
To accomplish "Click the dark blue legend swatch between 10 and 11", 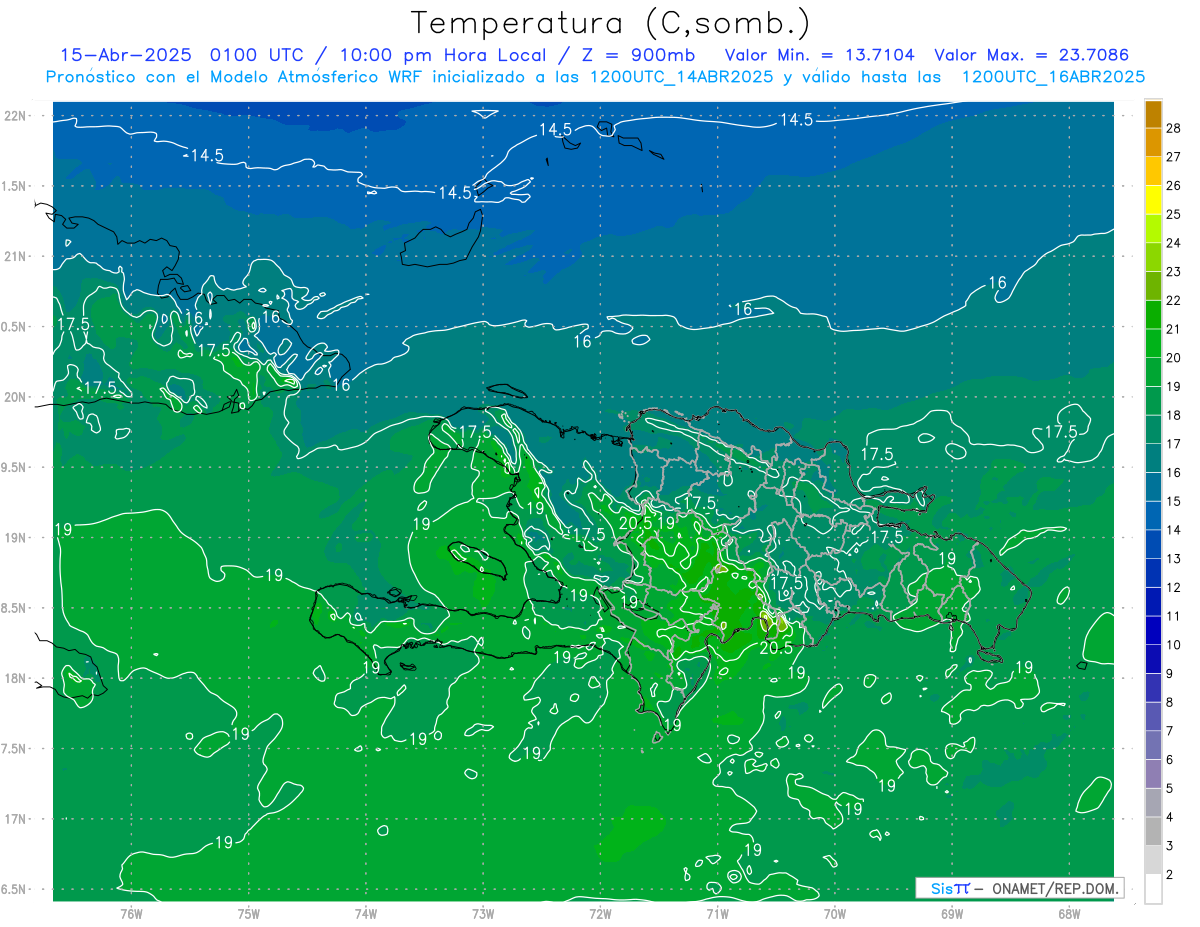I will [1153, 631].
